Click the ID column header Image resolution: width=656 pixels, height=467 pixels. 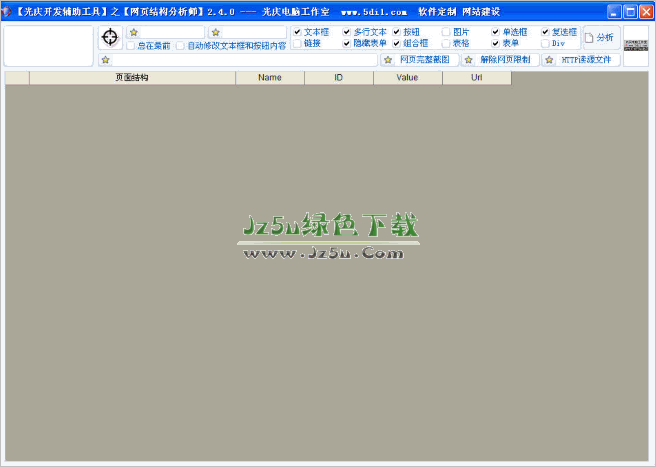pos(339,78)
